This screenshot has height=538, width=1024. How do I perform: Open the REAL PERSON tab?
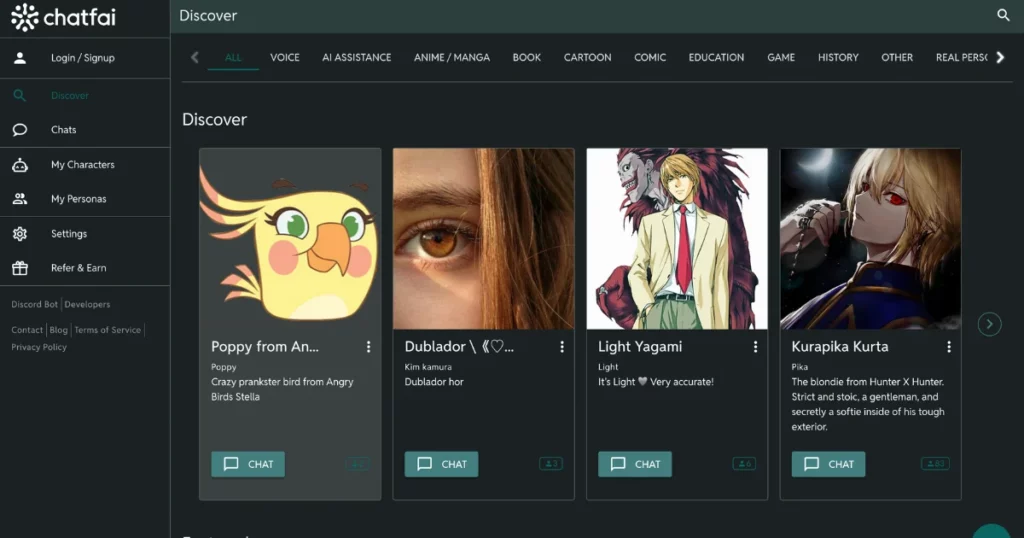click(x=961, y=57)
